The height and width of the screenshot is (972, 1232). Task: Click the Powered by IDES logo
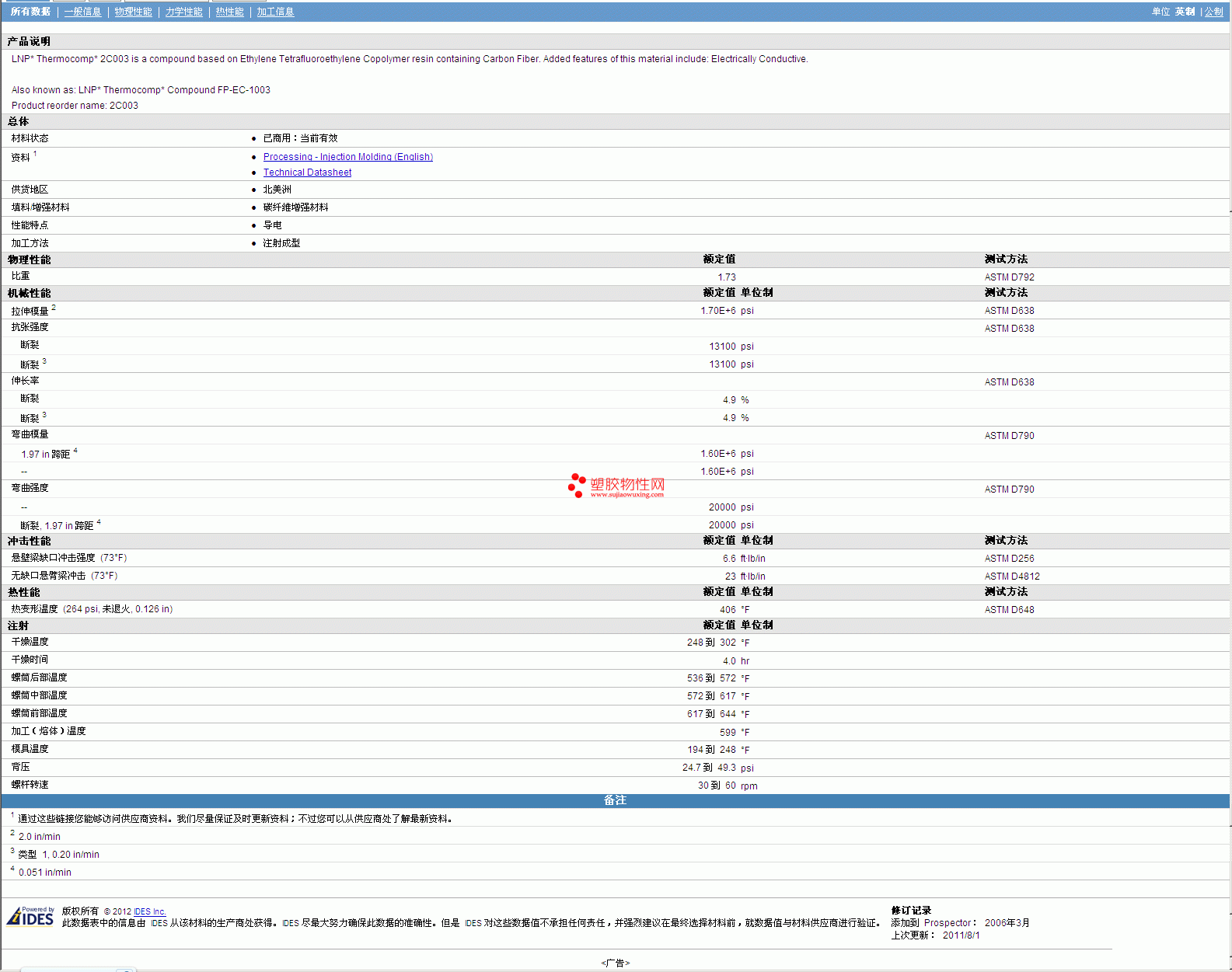[30, 916]
